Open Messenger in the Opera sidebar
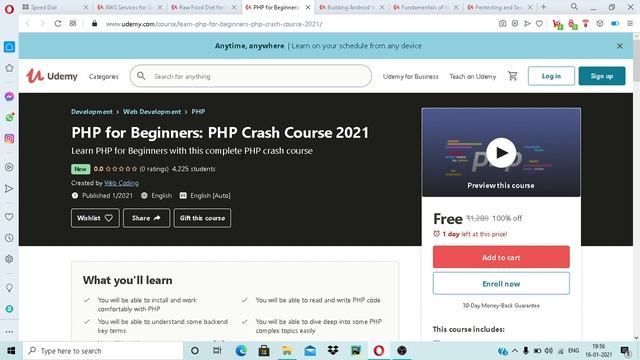The height and width of the screenshot is (360, 640). 9,96
